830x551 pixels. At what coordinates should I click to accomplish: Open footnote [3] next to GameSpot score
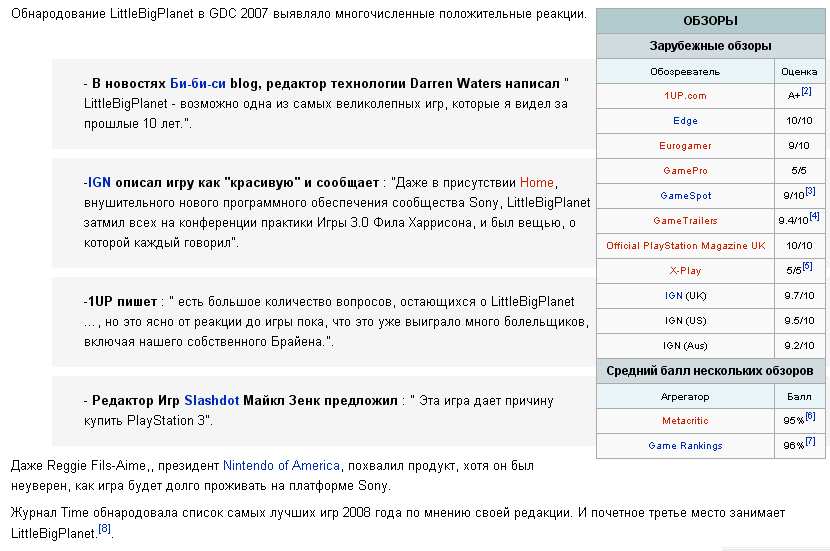810,191
